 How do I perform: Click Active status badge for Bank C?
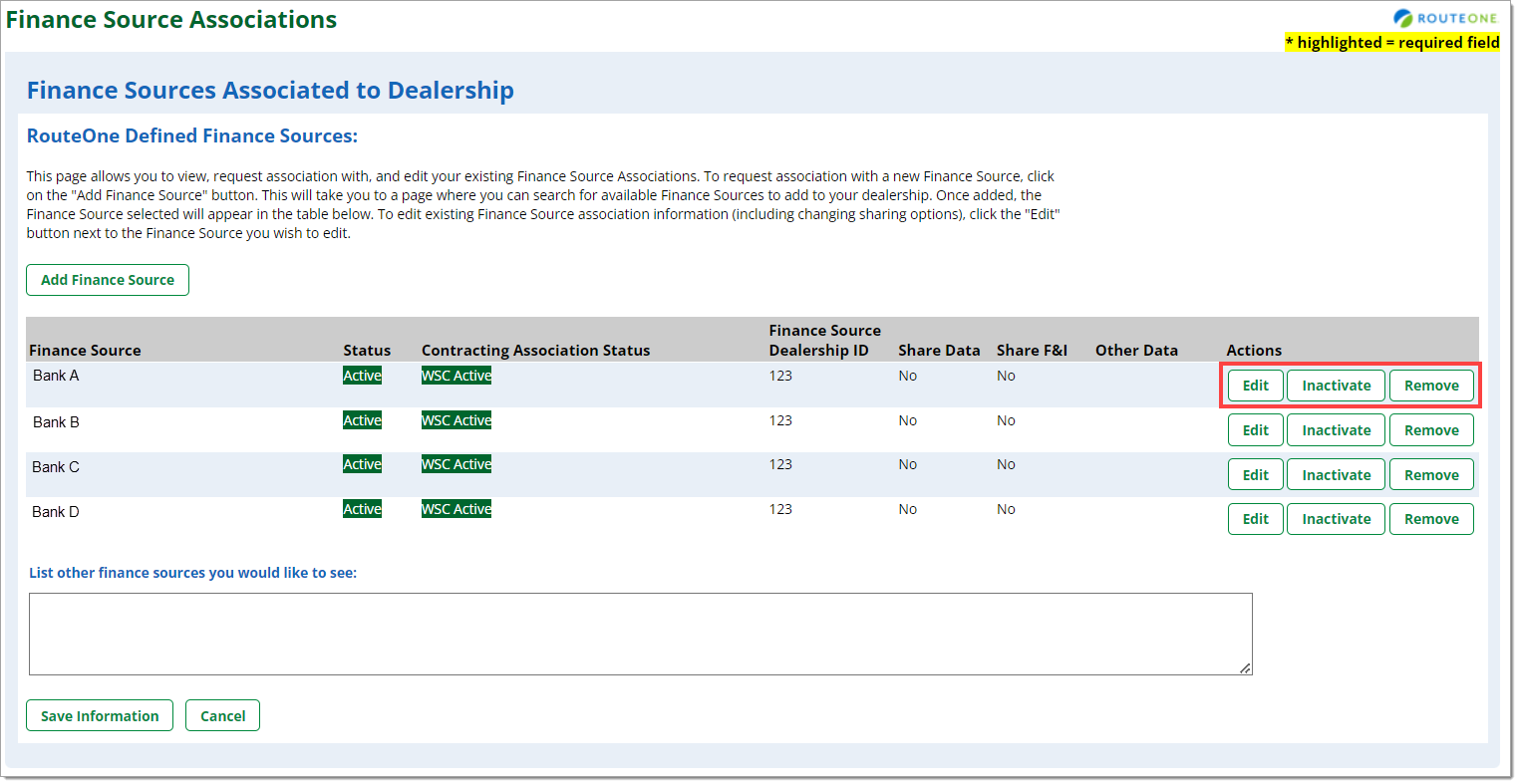(x=362, y=464)
